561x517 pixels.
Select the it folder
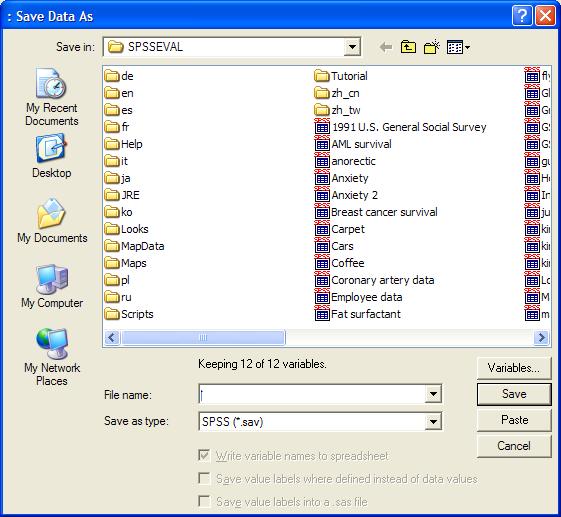pyautogui.click(x=116, y=161)
